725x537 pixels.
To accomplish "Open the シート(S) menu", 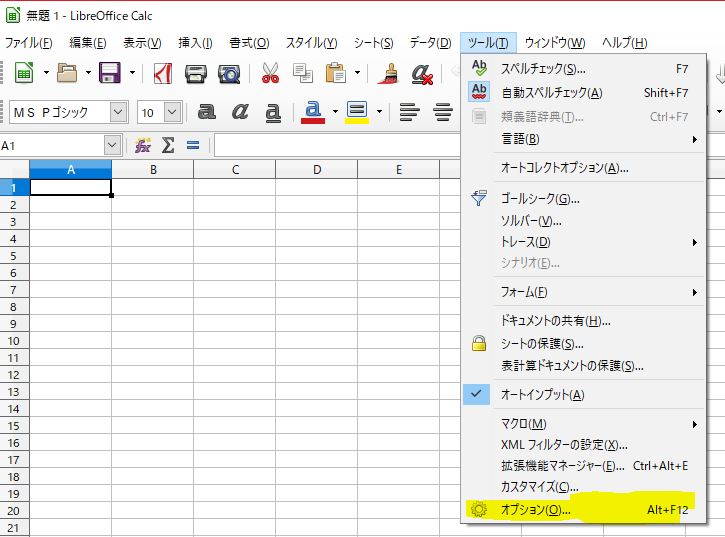I will coord(374,43).
